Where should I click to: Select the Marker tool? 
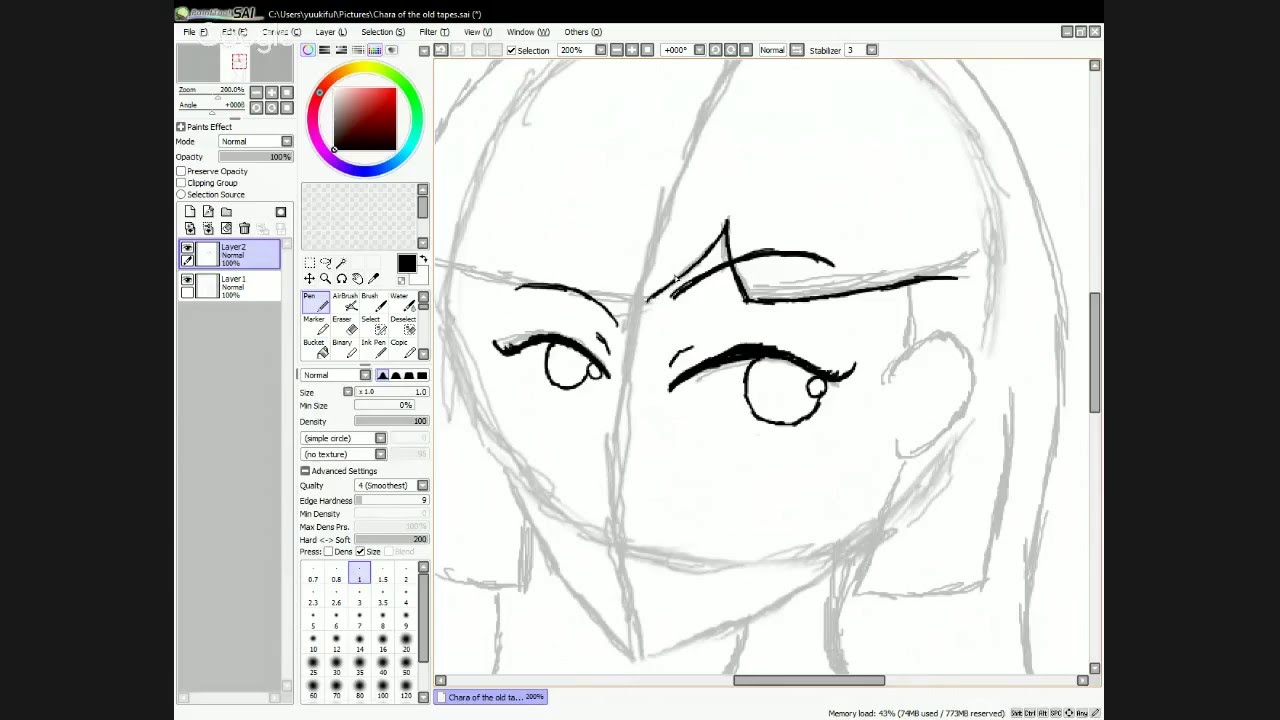tap(315, 326)
